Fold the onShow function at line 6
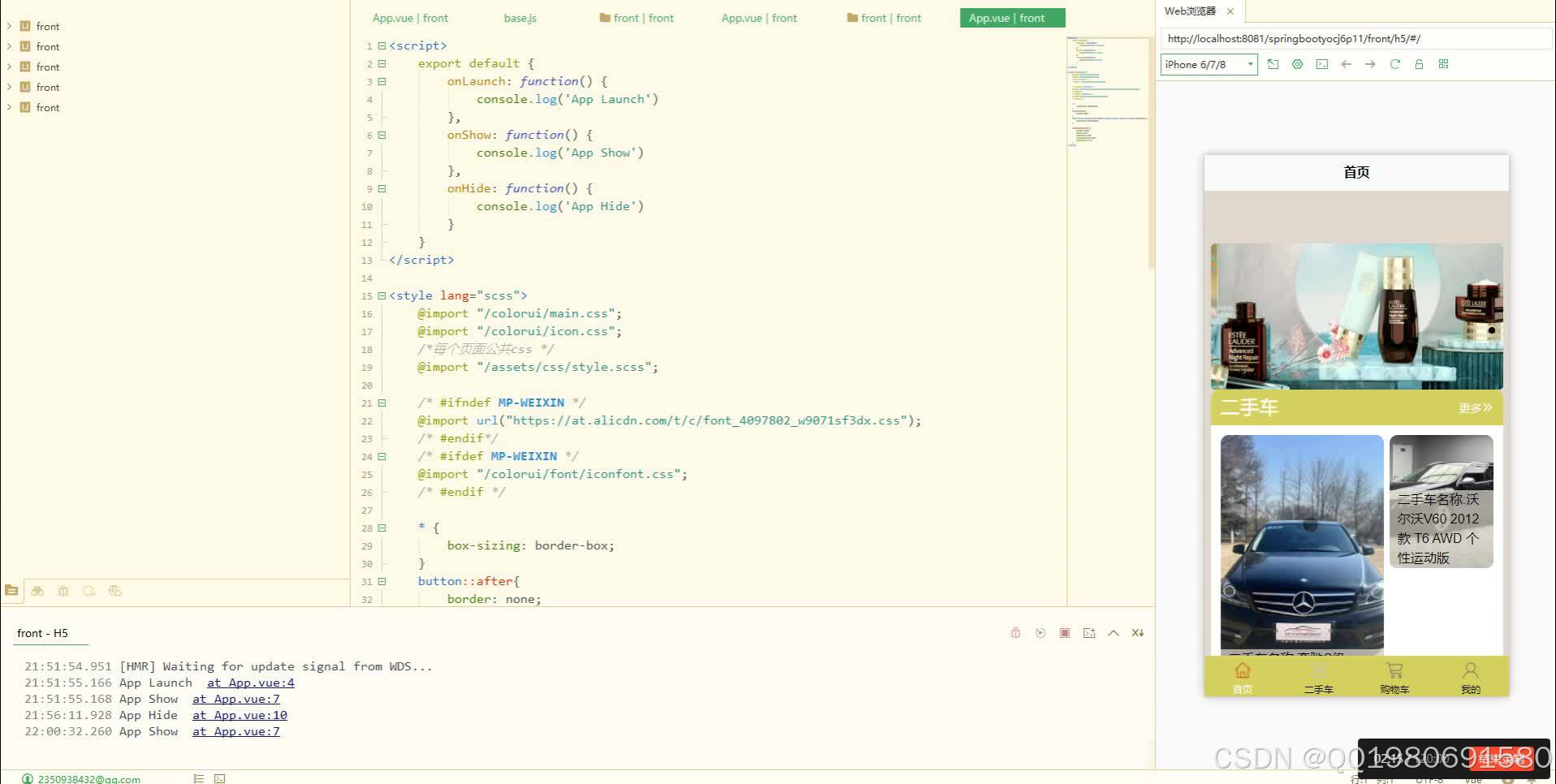Viewport: 1556px width, 784px height. [382, 135]
